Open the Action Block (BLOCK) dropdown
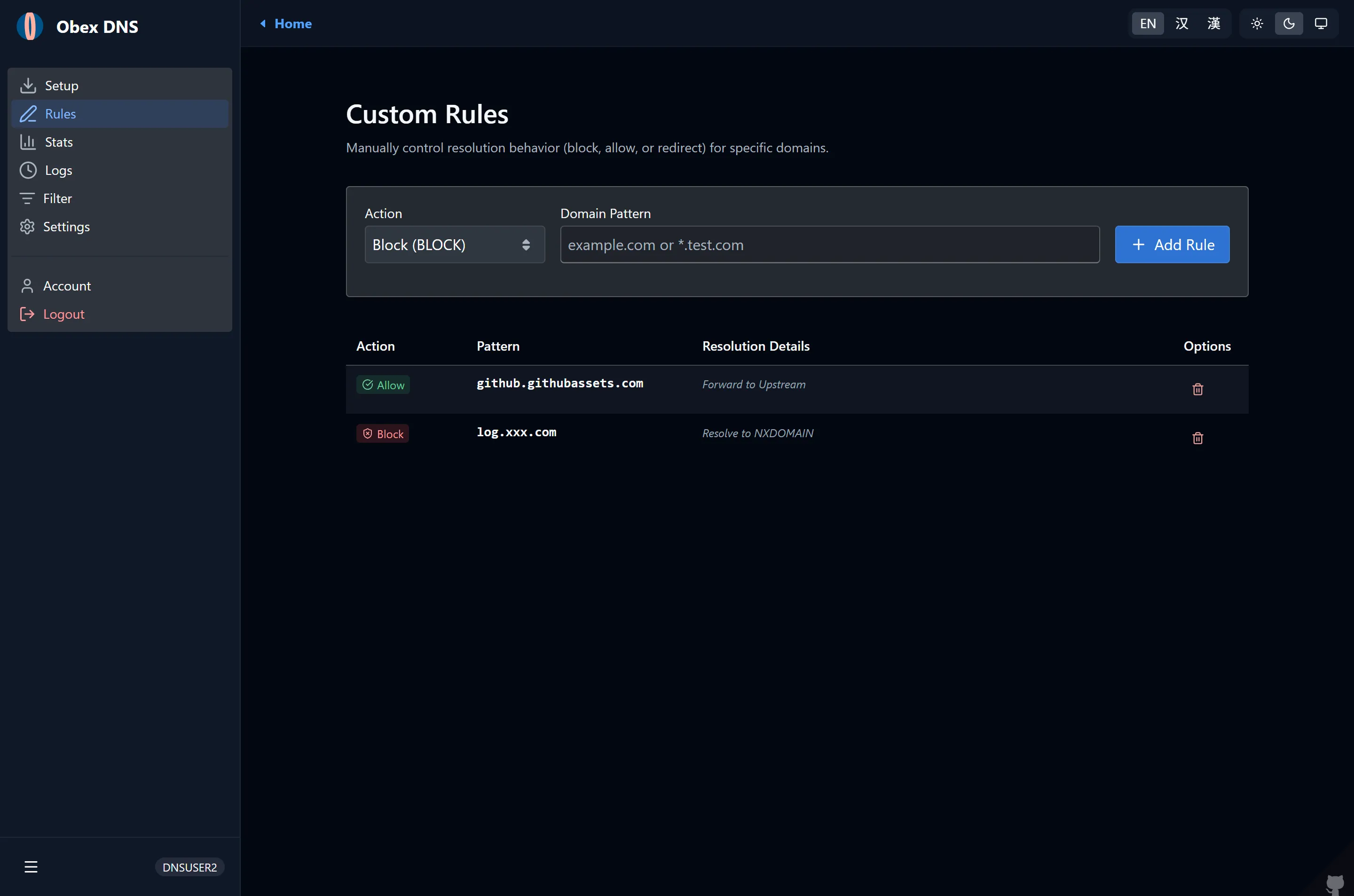Image resolution: width=1354 pixels, height=896 pixels. [x=455, y=244]
